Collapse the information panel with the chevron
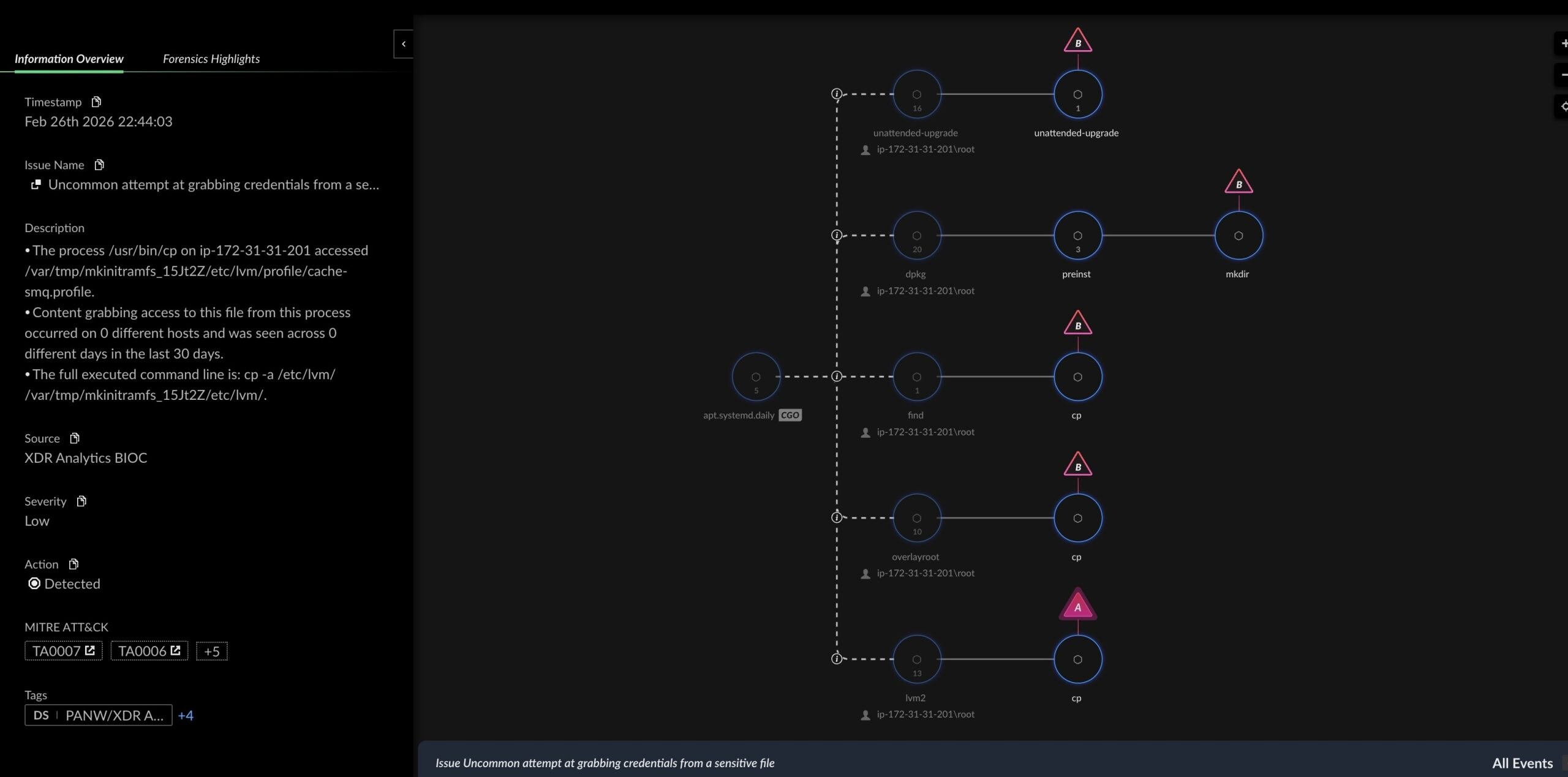The height and width of the screenshot is (777, 1568). pos(403,43)
